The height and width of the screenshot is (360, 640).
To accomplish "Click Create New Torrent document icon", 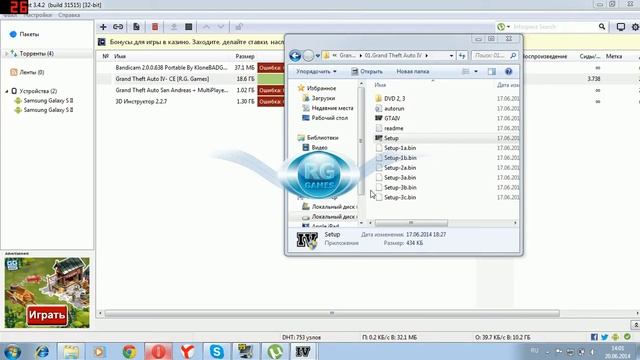I will click(136, 27).
